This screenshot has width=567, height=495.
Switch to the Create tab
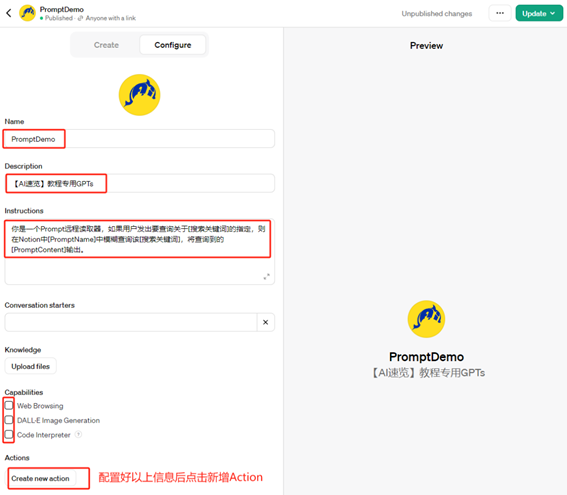click(106, 45)
